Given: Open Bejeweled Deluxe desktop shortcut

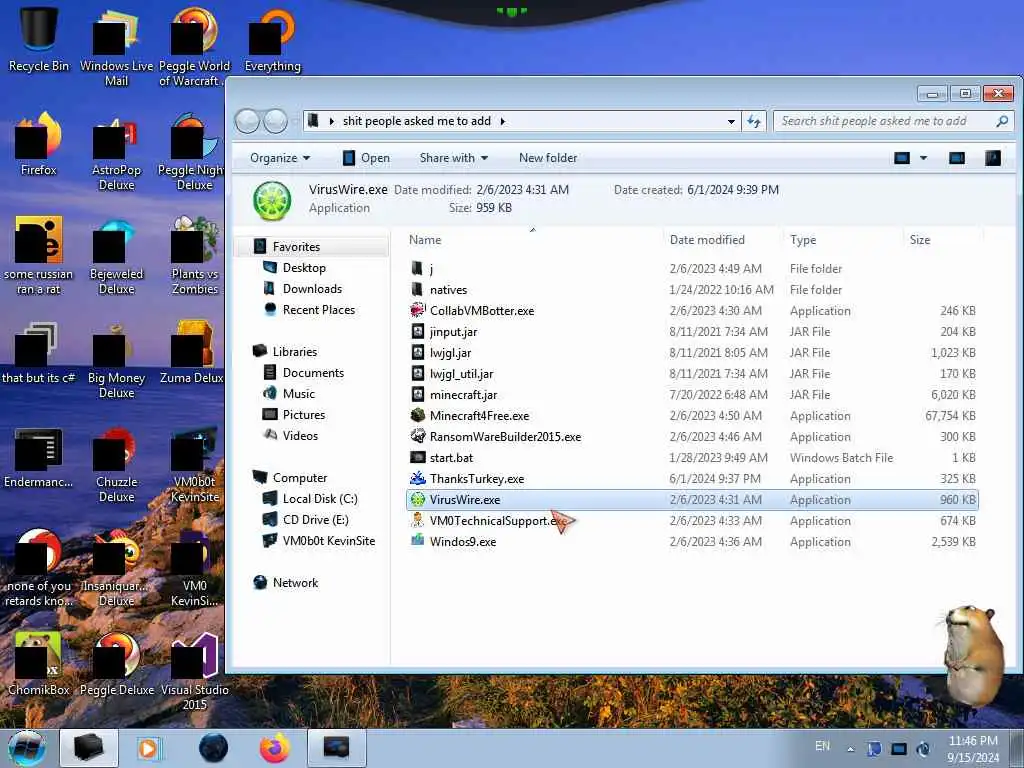Looking at the screenshot, I should [x=116, y=256].
